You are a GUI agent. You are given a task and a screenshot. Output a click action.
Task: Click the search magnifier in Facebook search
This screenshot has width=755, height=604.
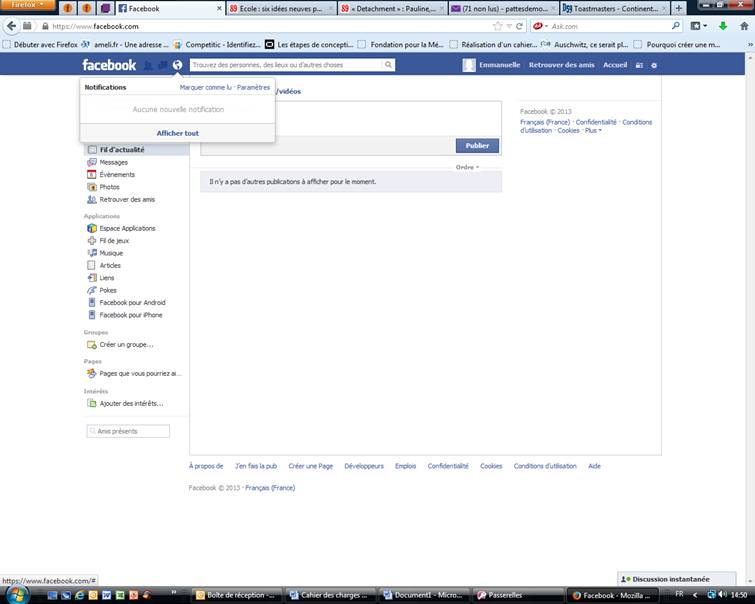point(388,65)
